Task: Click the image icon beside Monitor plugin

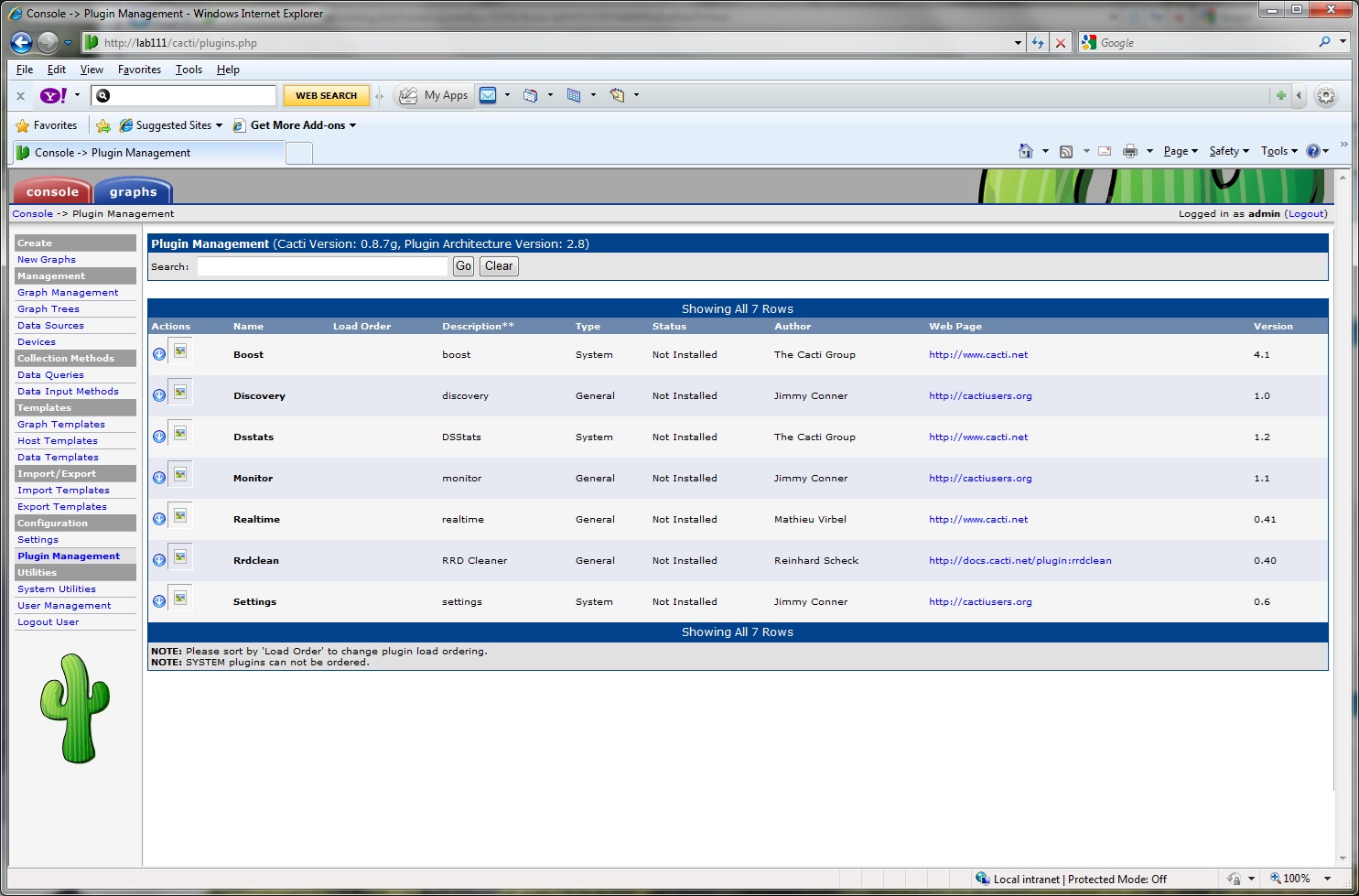Action: pyautogui.click(x=180, y=474)
